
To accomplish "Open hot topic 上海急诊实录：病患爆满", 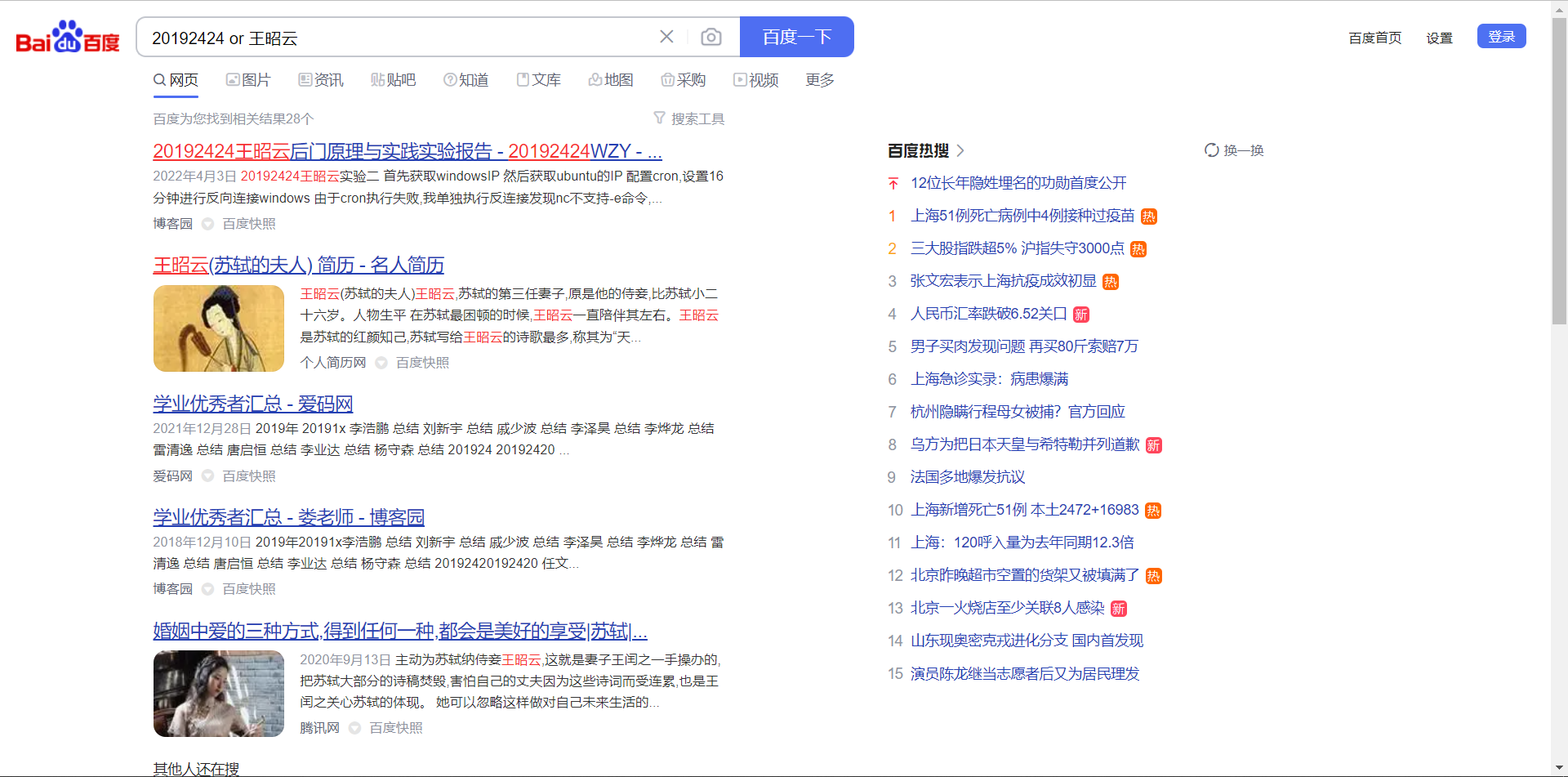I will (990, 379).
